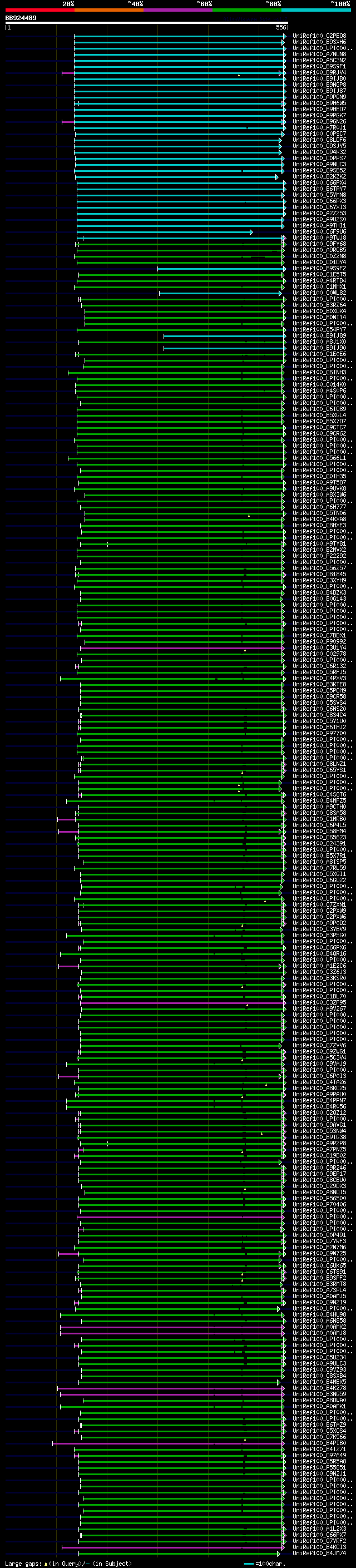The image size is (356, 1568).
Task: Select label UniRef100_O24391
Action: coord(319,844)
